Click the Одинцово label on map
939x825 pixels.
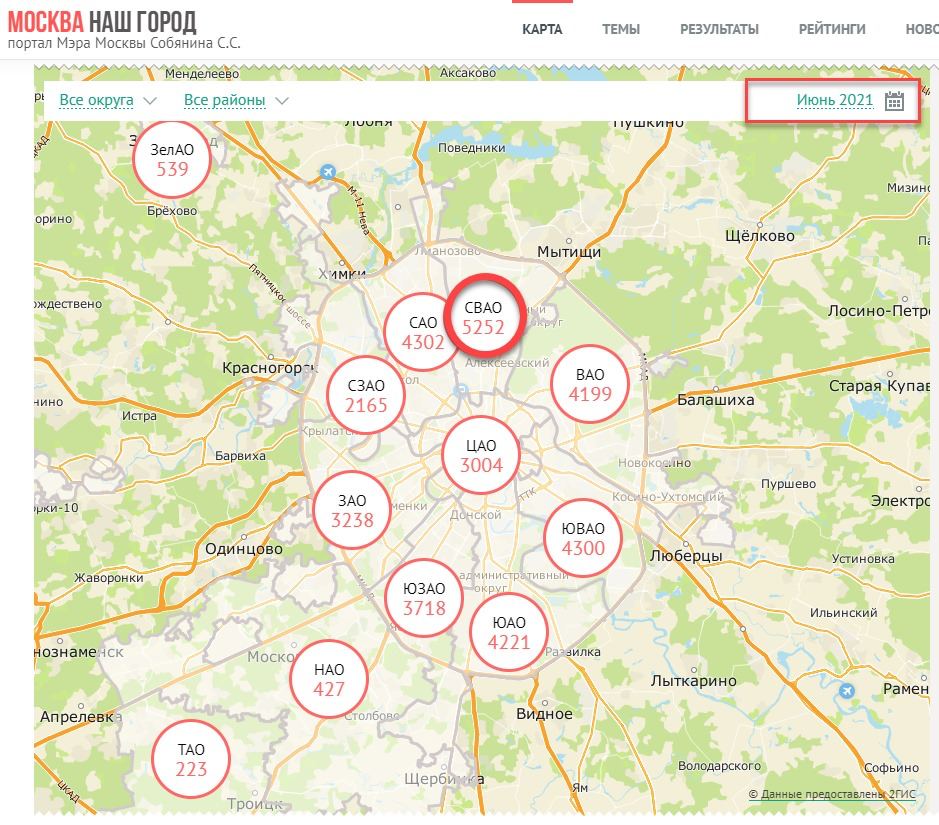click(244, 549)
